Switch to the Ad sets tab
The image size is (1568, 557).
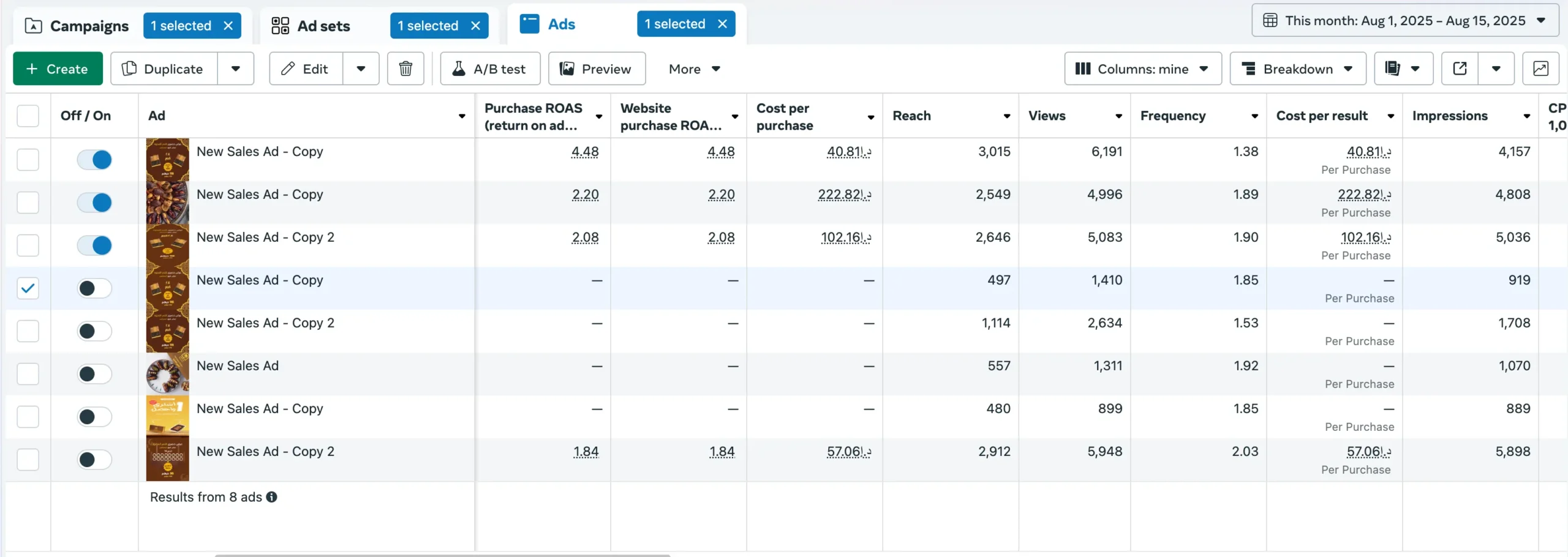tap(311, 26)
